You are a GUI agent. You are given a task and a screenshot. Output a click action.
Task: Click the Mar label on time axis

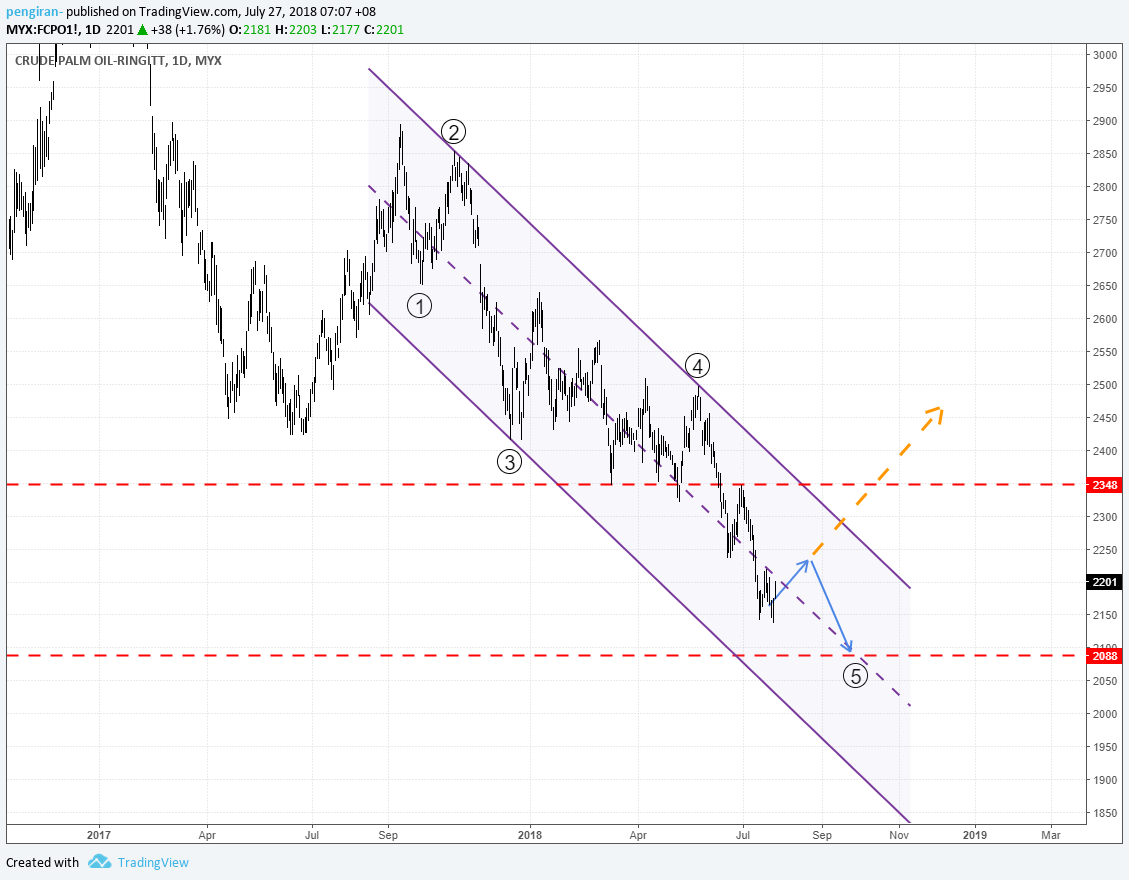coord(1051,835)
